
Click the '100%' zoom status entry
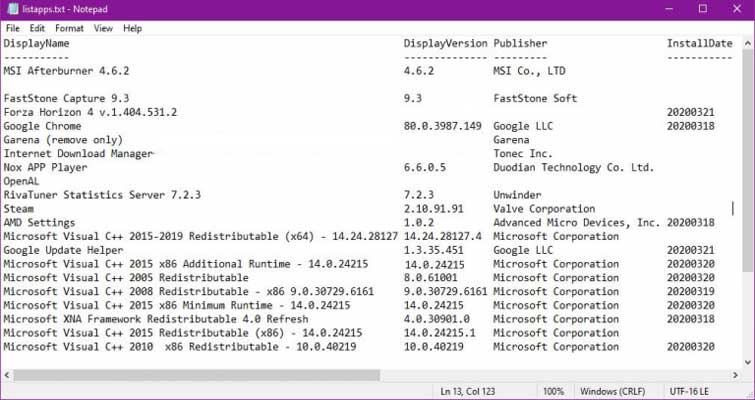554,391
